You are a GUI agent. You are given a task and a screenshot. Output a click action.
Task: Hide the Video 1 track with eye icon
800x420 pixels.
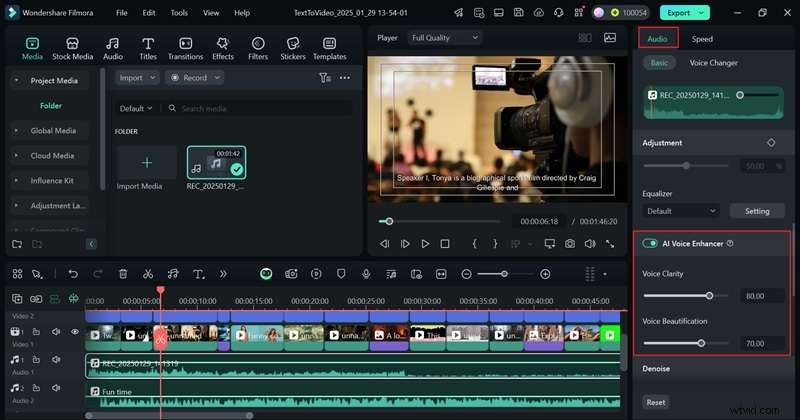pyautogui.click(x=75, y=332)
